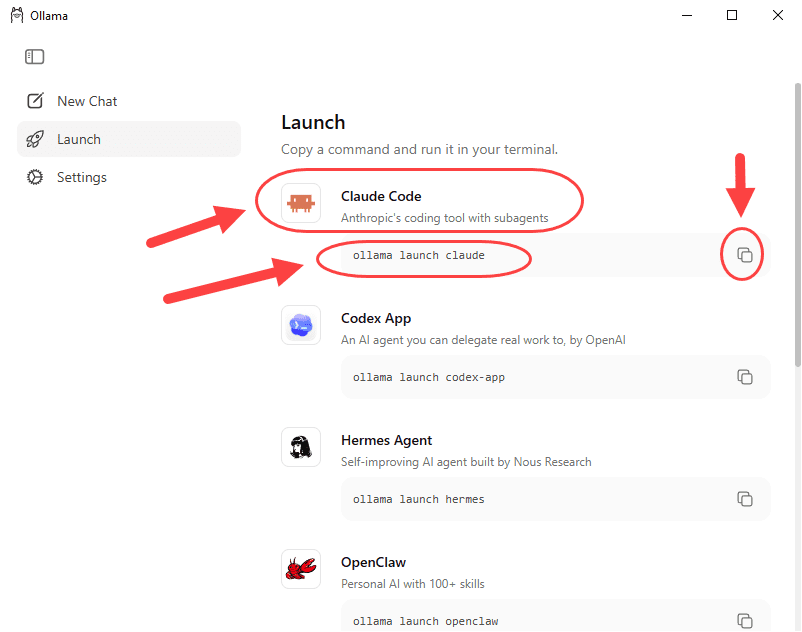Maximize the Ollama window
Screen dimensions: 802x632
click(x=732, y=15)
